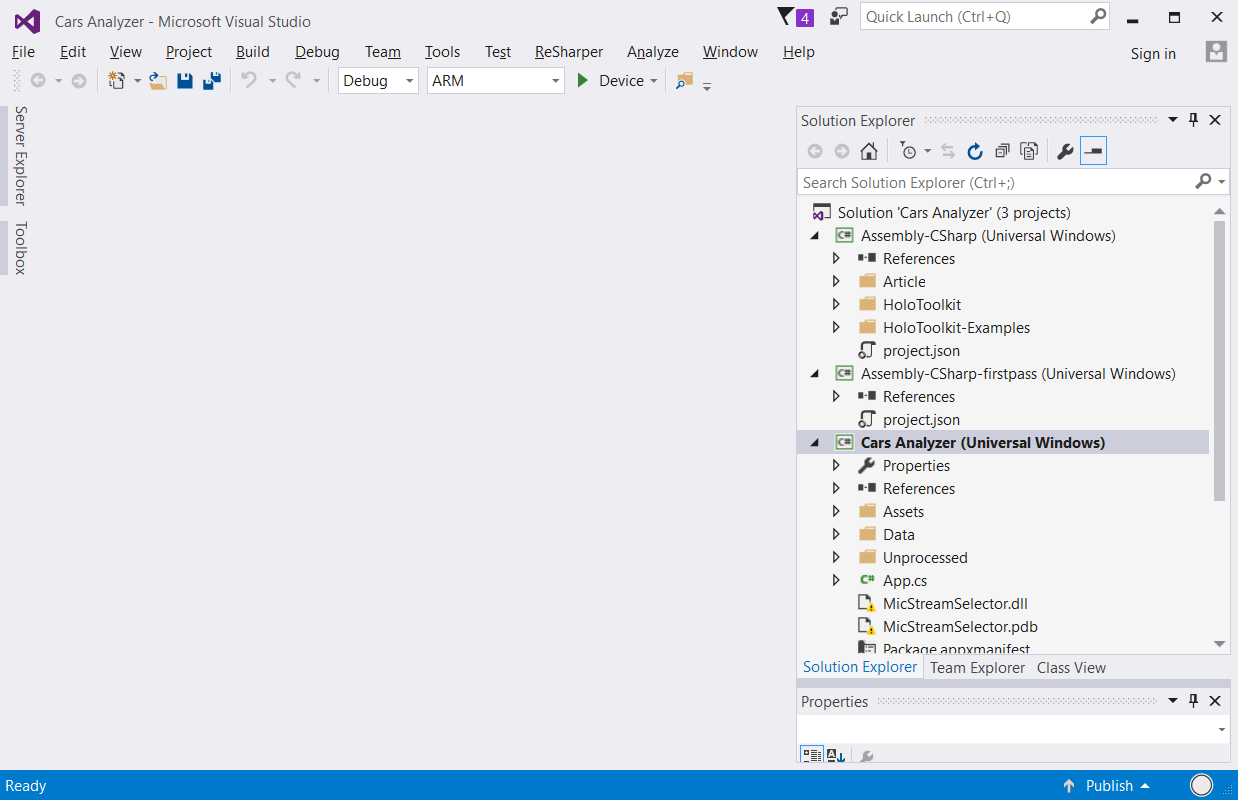The image size is (1238, 800).
Task: Open the Properties object selector dropdown
Action: coord(1222,730)
